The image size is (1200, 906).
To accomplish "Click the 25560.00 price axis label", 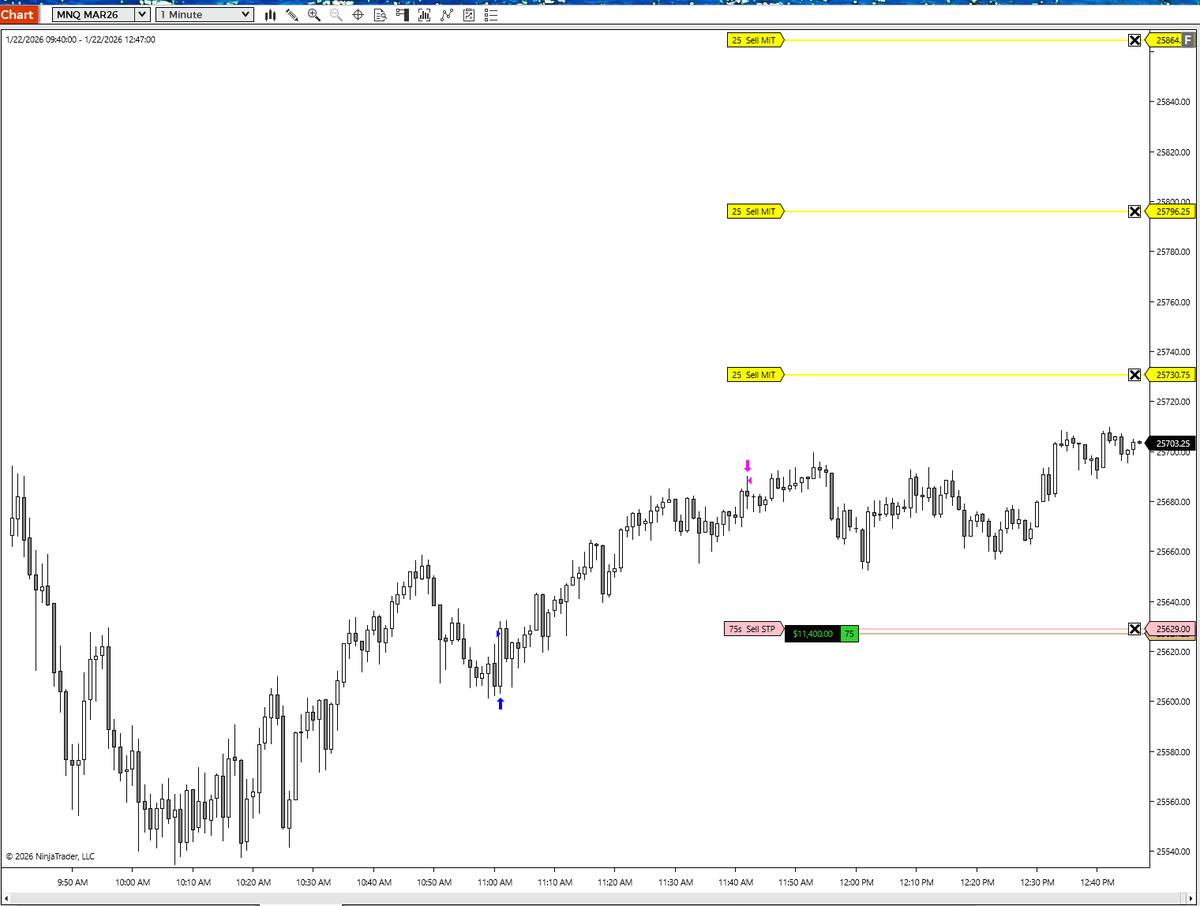I will pyautogui.click(x=1174, y=802).
